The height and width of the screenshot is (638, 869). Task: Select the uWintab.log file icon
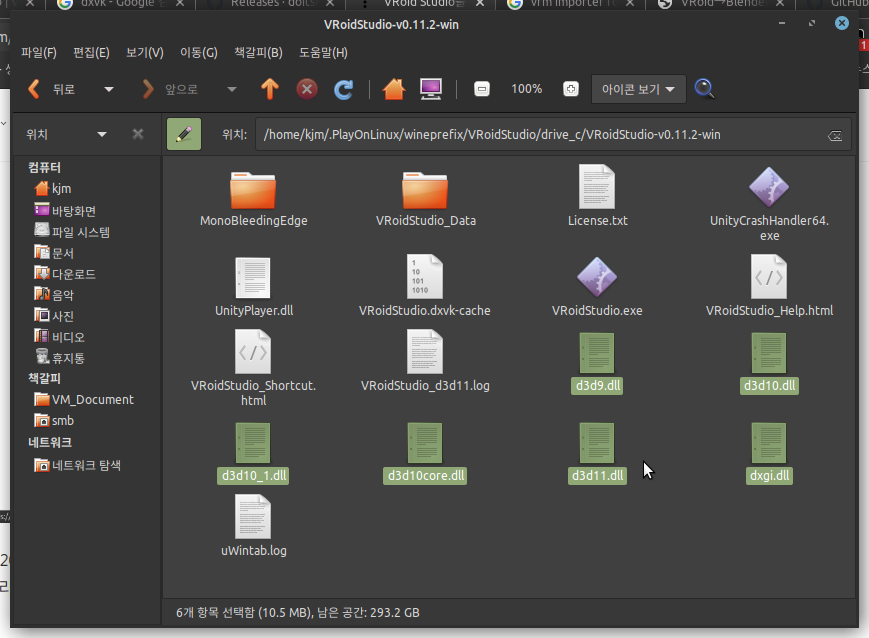[253, 517]
